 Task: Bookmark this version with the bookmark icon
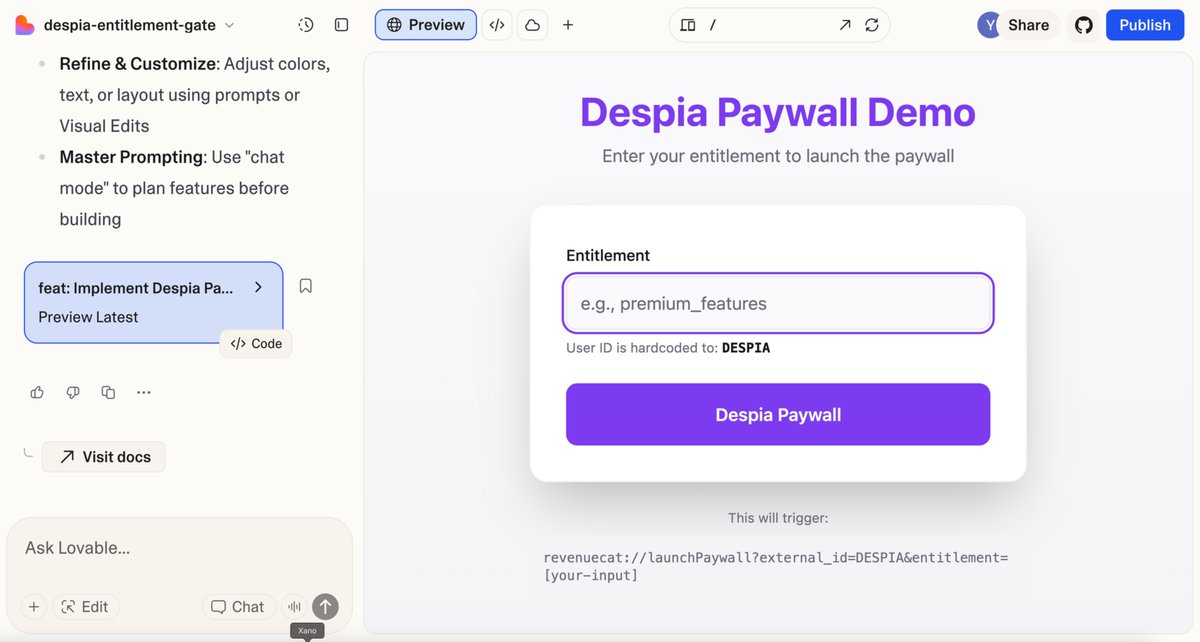coord(306,286)
